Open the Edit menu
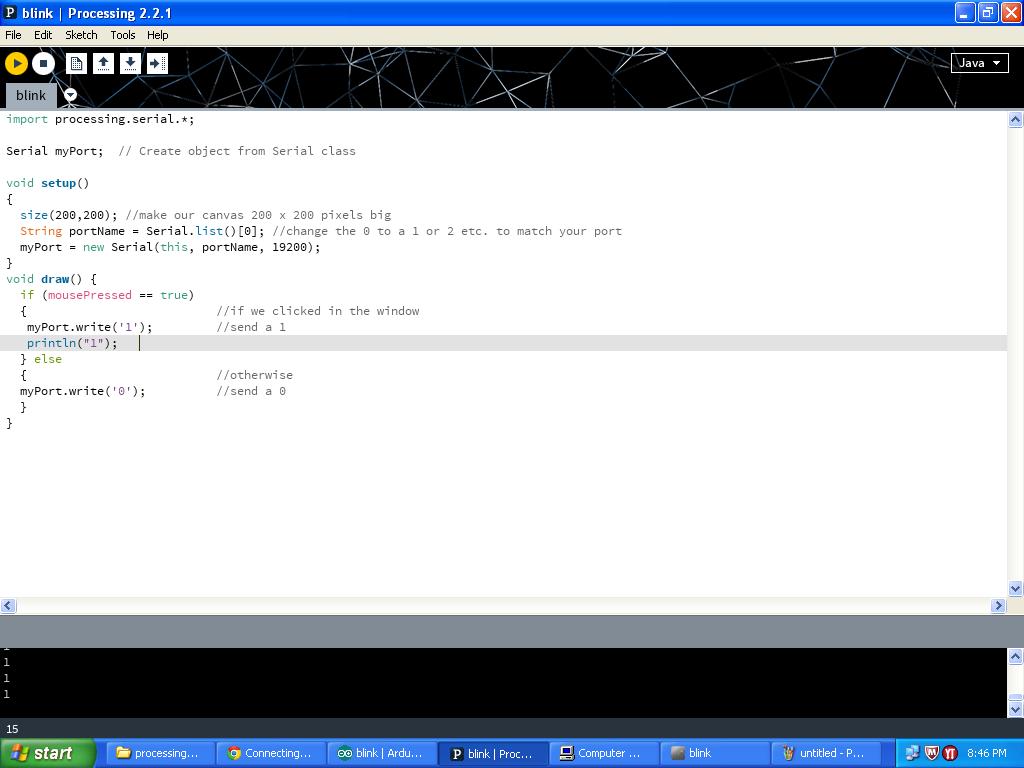 pyautogui.click(x=43, y=35)
